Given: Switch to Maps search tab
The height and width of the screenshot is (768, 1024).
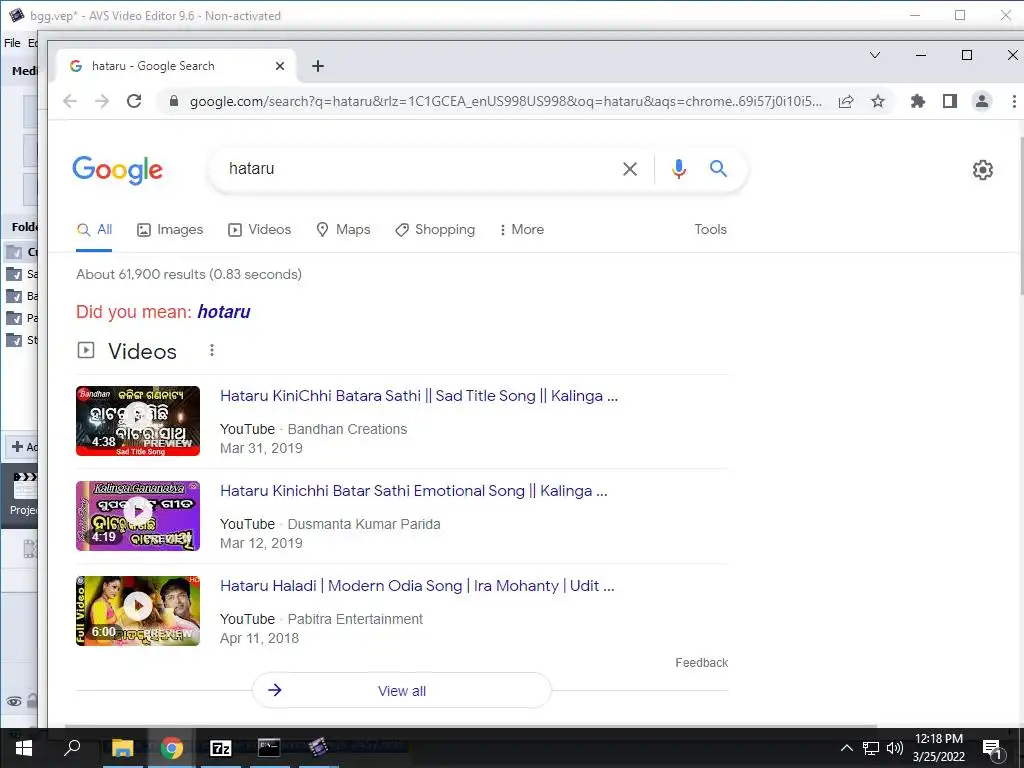Looking at the screenshot, I should pos(344,230).
